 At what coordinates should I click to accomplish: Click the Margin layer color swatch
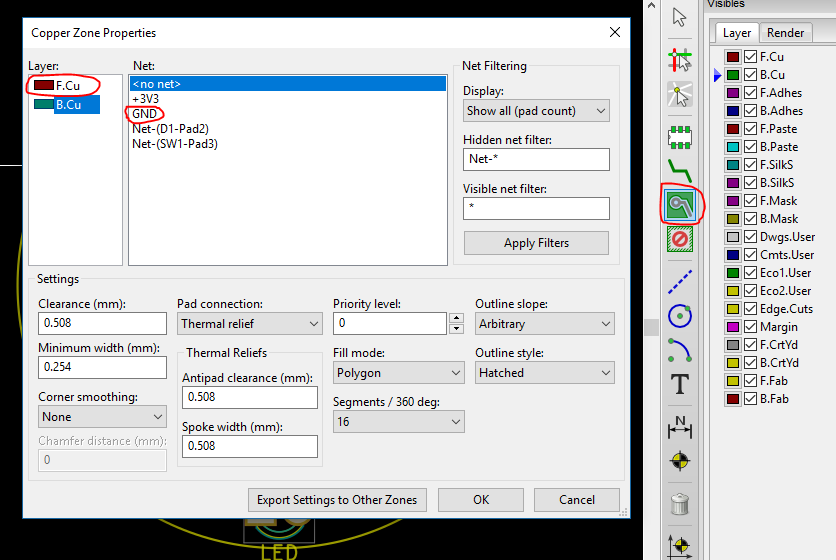pos(733,327)
